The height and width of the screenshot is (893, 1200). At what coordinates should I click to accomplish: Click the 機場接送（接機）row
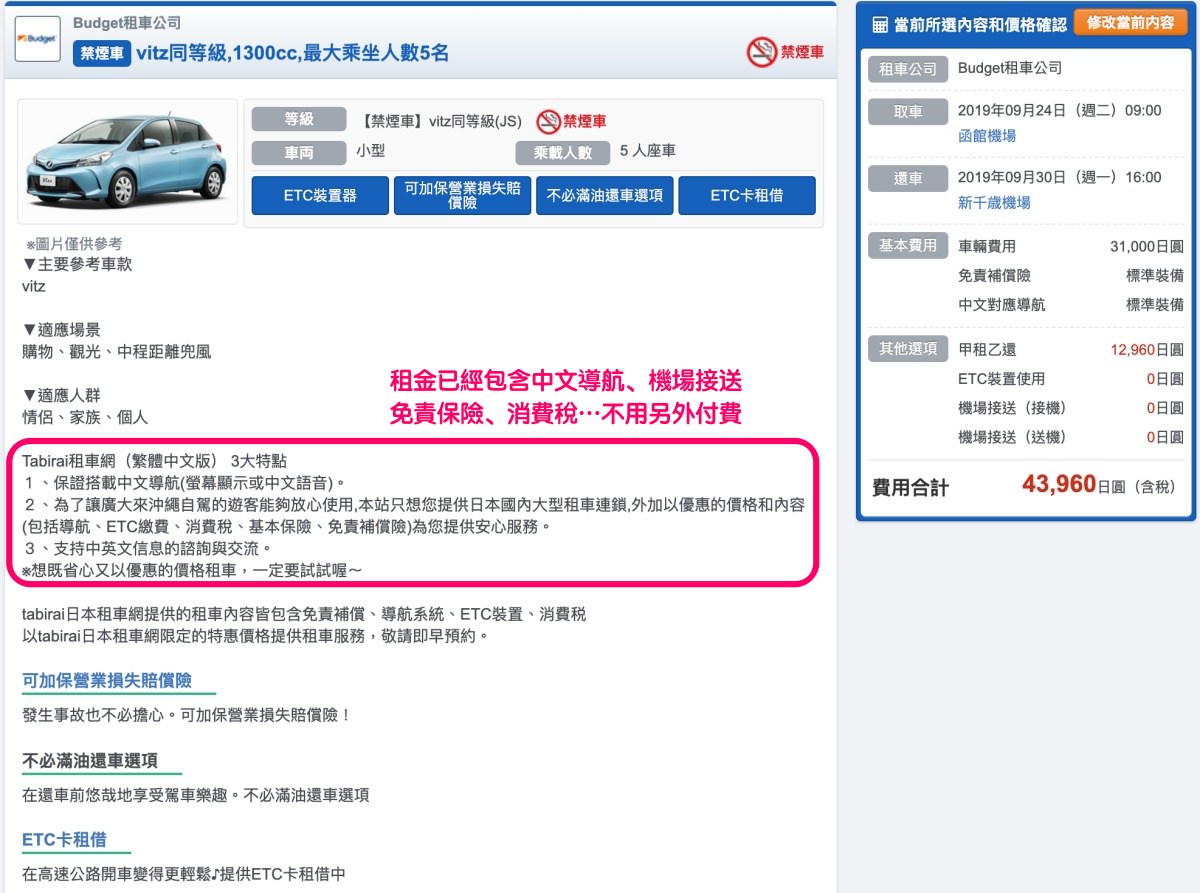(1071, 407)
